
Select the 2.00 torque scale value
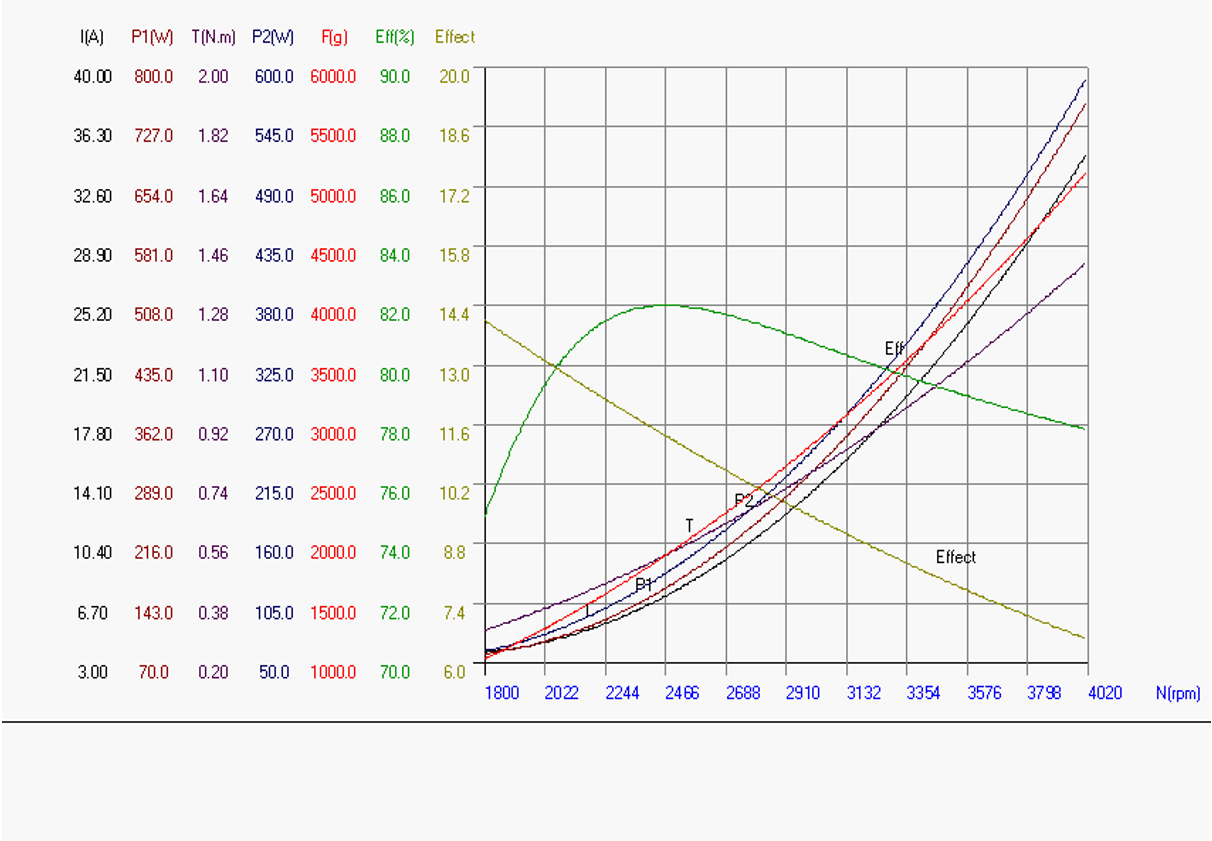pos(213,76)
